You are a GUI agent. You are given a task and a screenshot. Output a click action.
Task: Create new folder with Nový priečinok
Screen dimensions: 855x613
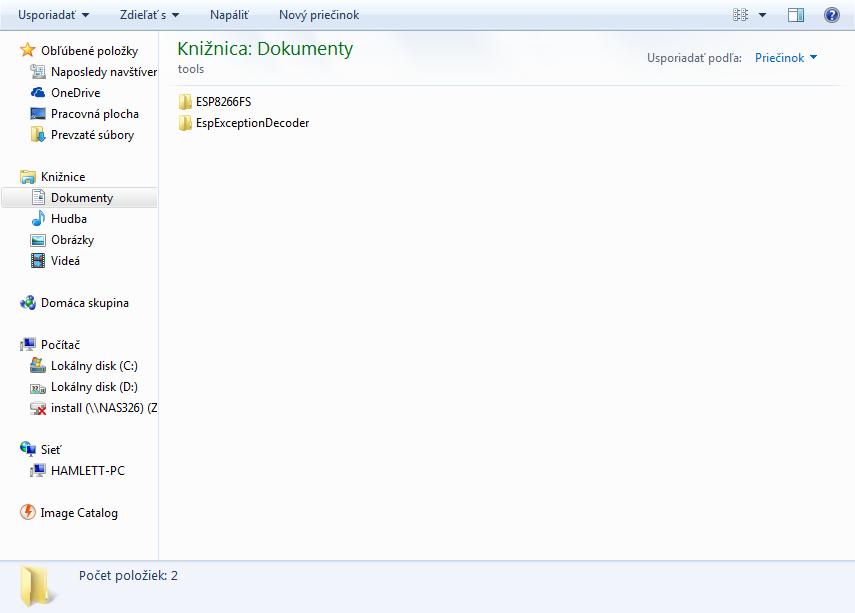click(319, 15)
